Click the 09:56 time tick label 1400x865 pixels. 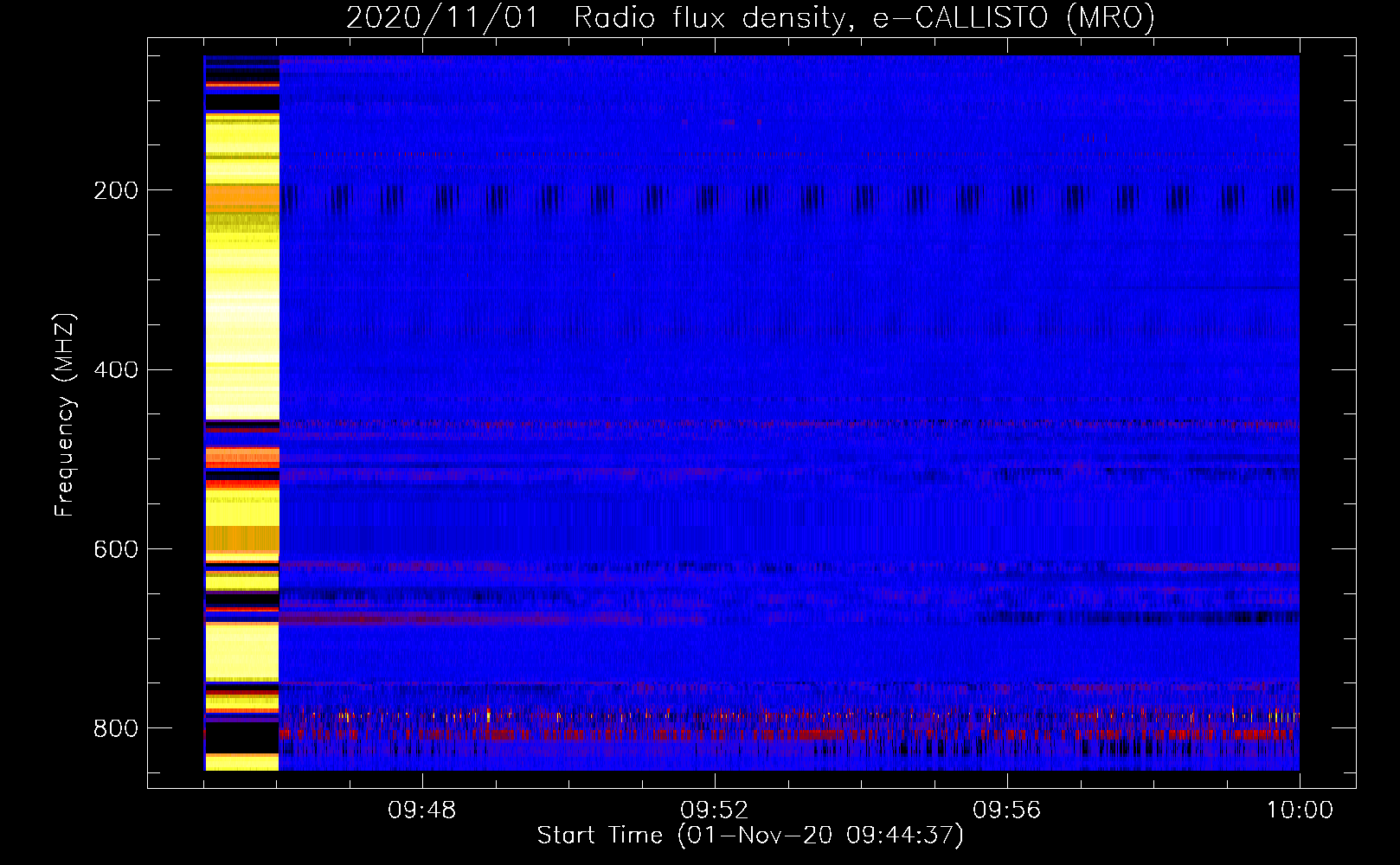point(1007,811)
